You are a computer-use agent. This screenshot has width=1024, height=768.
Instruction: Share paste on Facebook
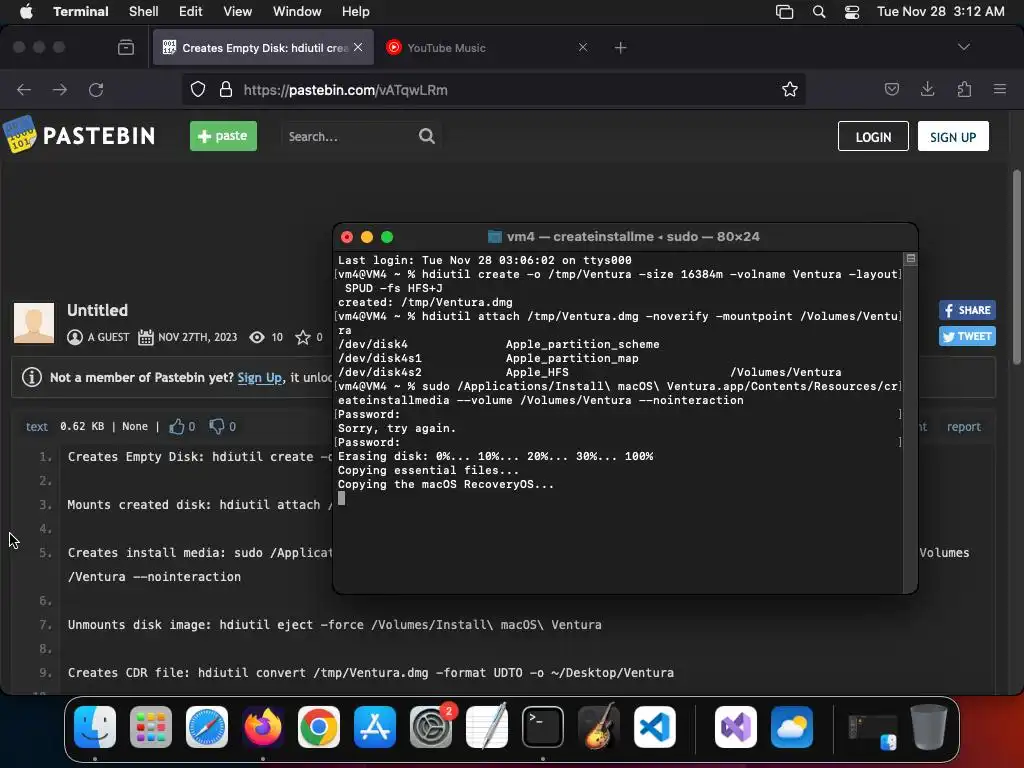pyautogui.click(x=967, y=310)
